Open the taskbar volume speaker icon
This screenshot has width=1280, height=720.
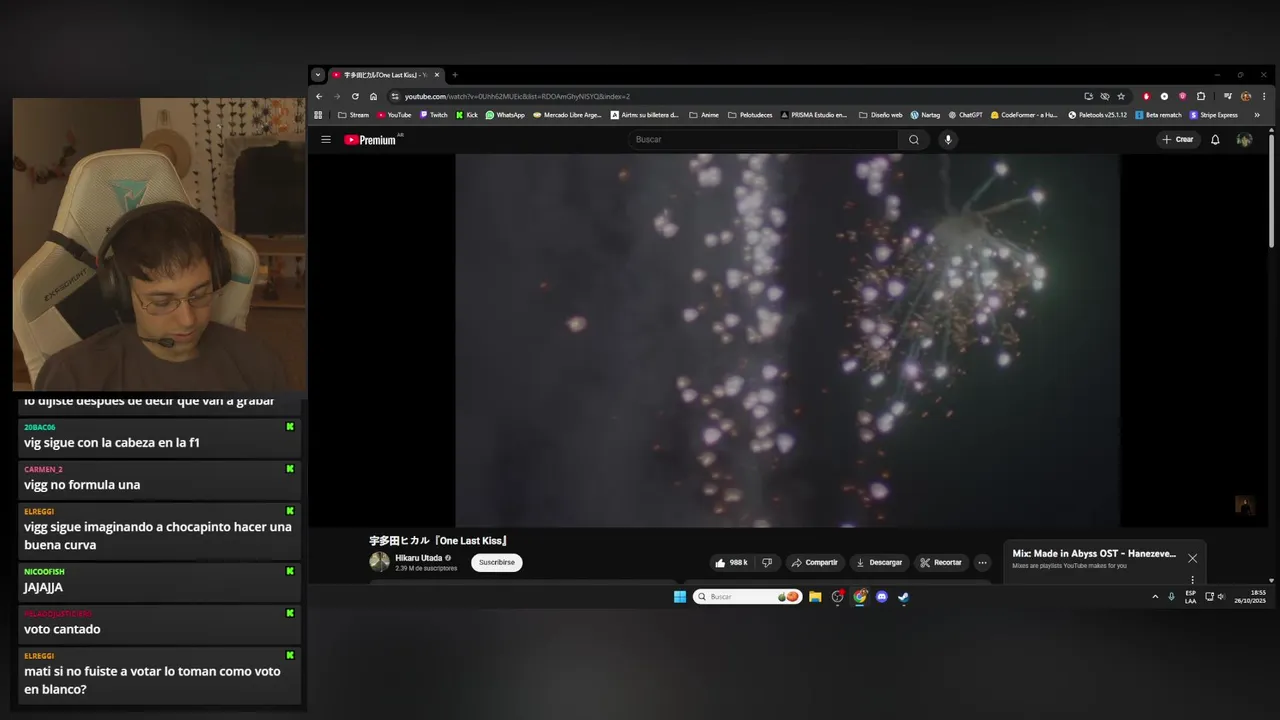pyautogui.click(x=1221, y=597)
